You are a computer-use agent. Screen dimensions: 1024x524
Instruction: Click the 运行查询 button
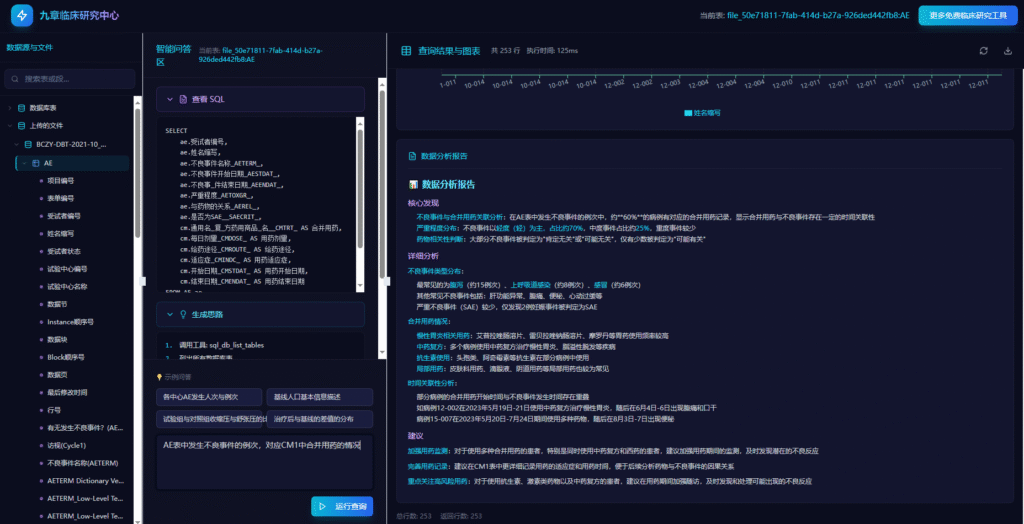[342, 507]
